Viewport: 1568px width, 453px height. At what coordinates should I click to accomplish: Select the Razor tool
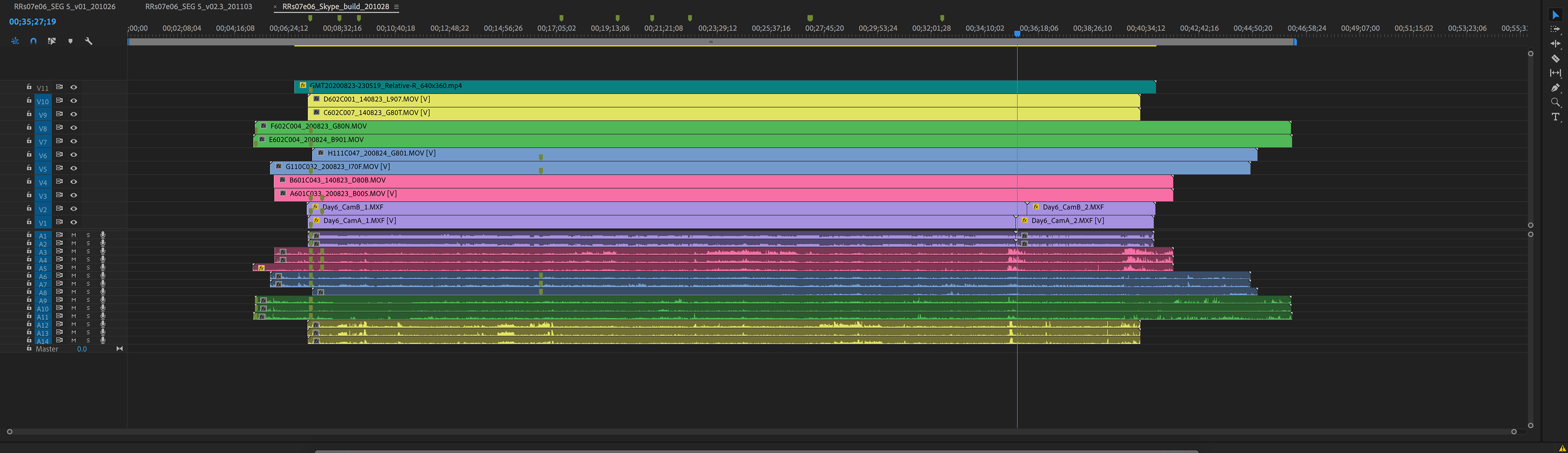tap(1555, 58)
